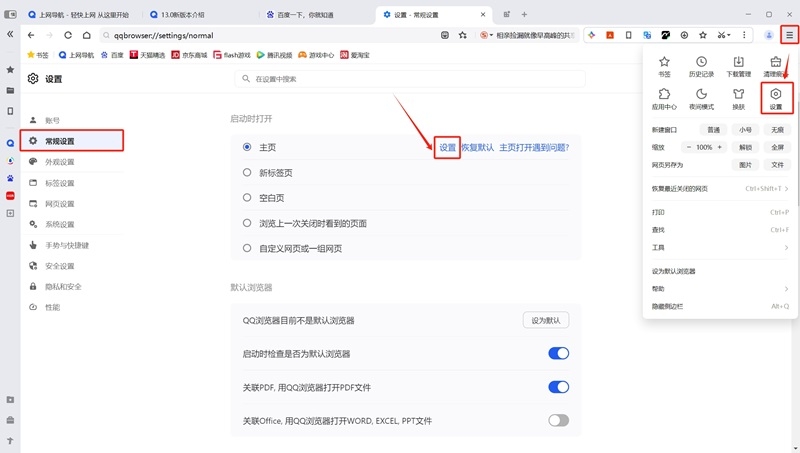The image size is (800, 453).
Task: Open 外观设置 in settings sidebar
Action: coord(72,162)
